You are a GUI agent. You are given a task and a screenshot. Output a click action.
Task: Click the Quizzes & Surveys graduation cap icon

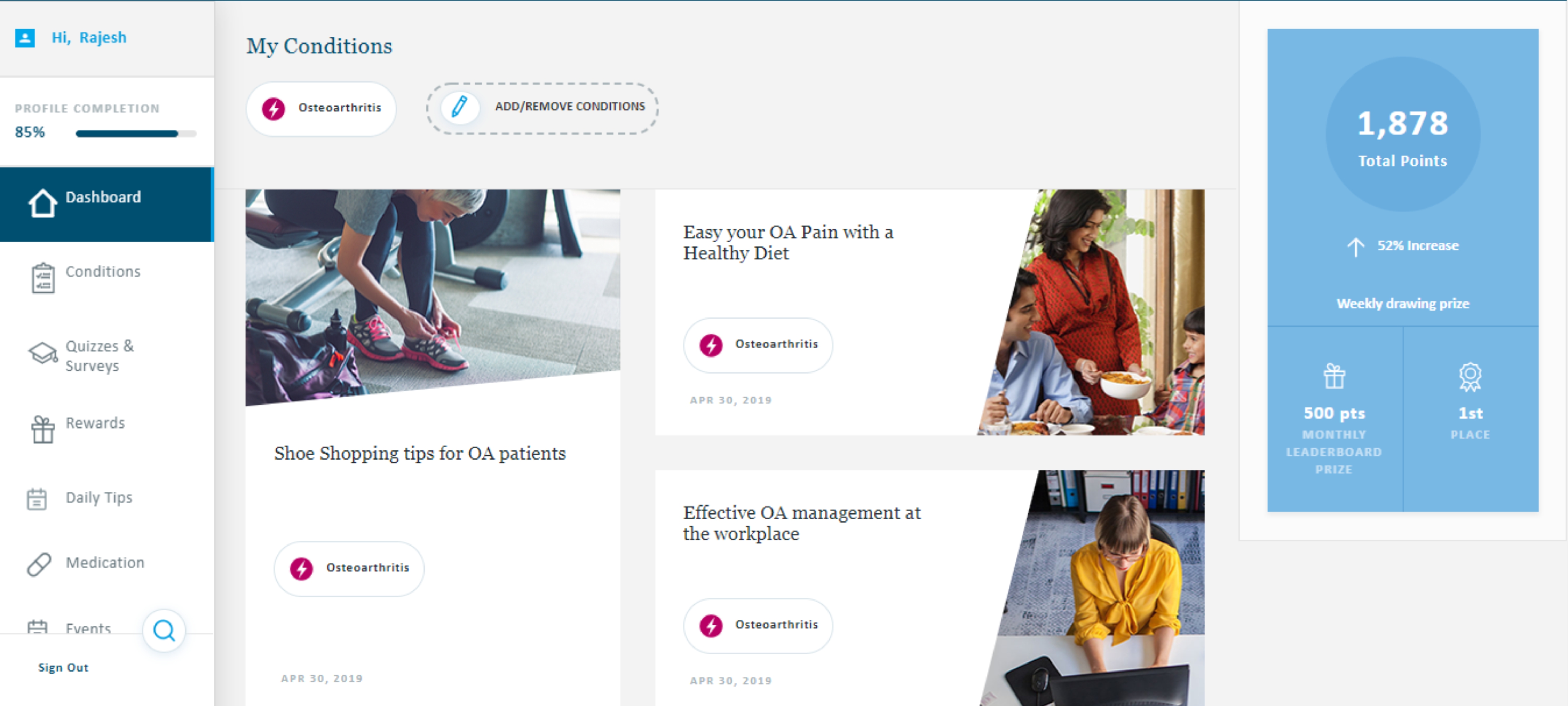coord(42,353)
